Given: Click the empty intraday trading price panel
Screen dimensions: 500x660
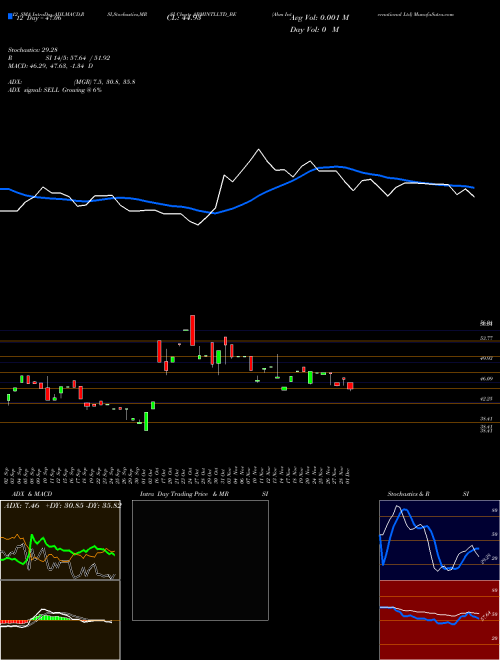Looking at the screenshot, I should (x=200, y=560).
